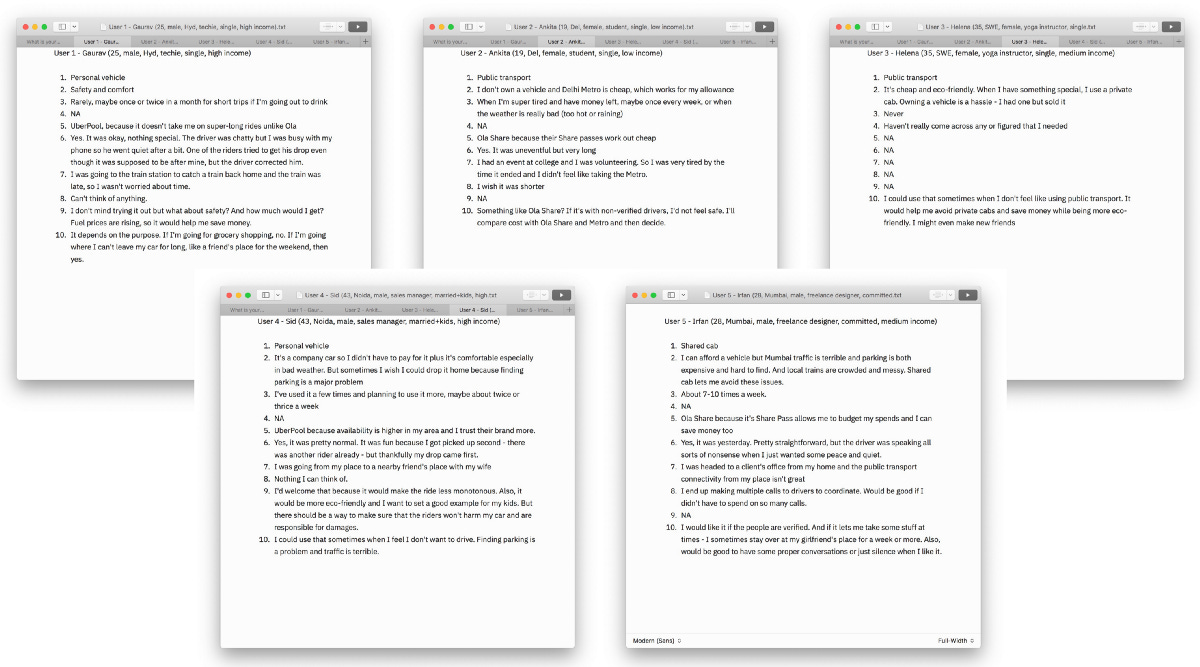The width and height of the screenshot is (1200, 667).
Task: Click play button in User 3 Helena window
Action: [1170, 26]
